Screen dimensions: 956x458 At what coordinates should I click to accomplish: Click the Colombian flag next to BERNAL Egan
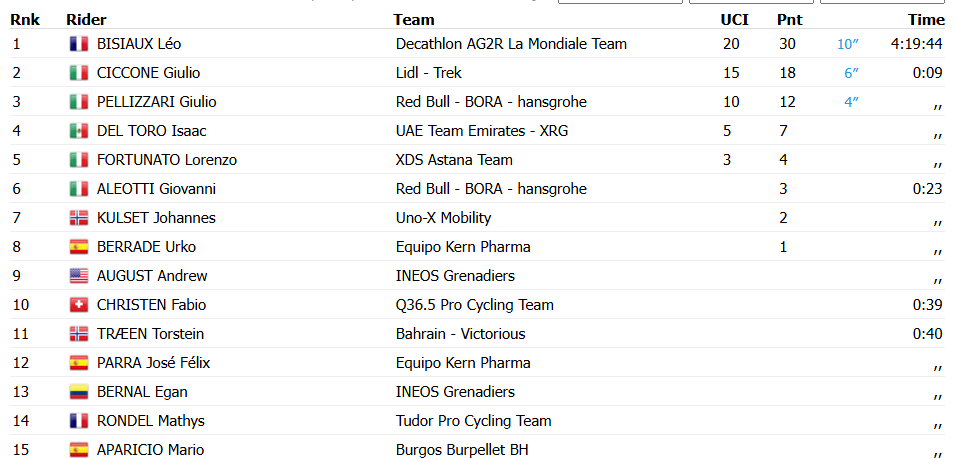(x=78, y=392)
